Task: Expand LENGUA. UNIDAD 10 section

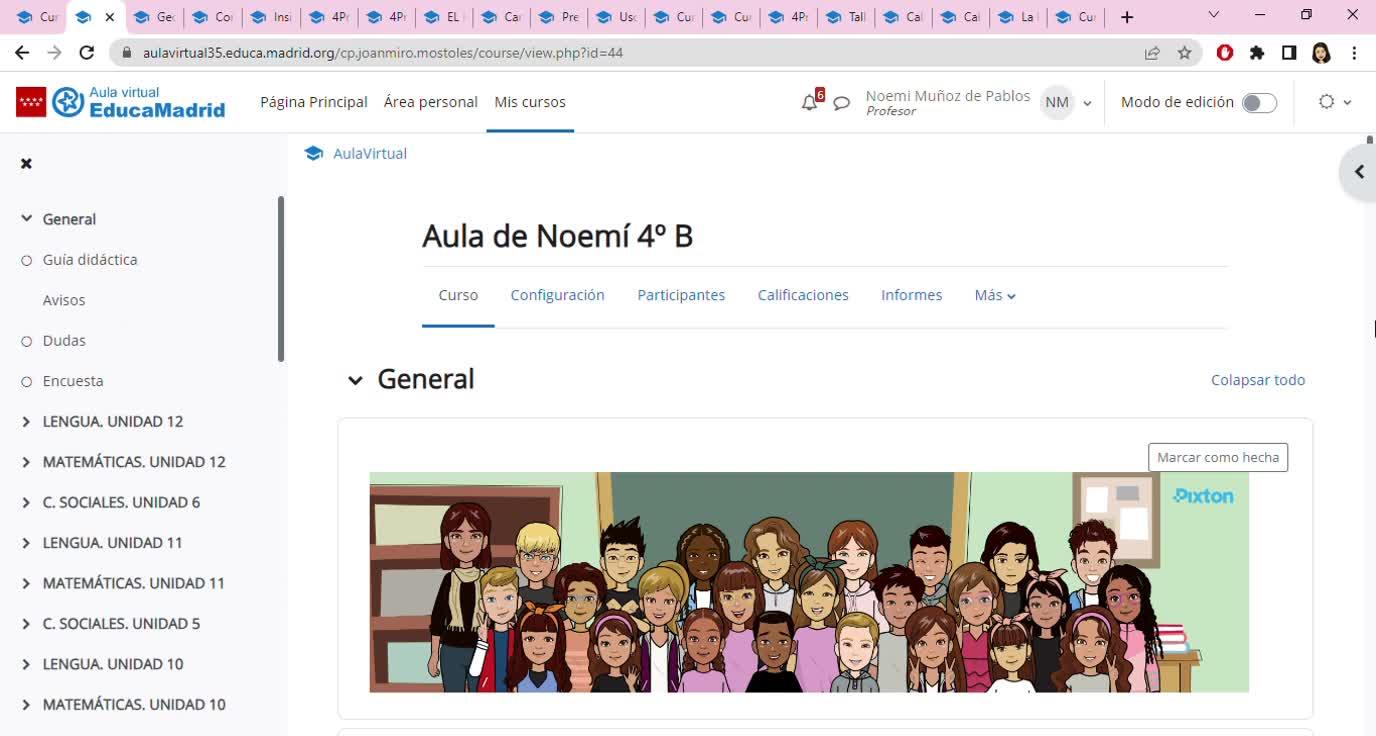Action: 27,664
